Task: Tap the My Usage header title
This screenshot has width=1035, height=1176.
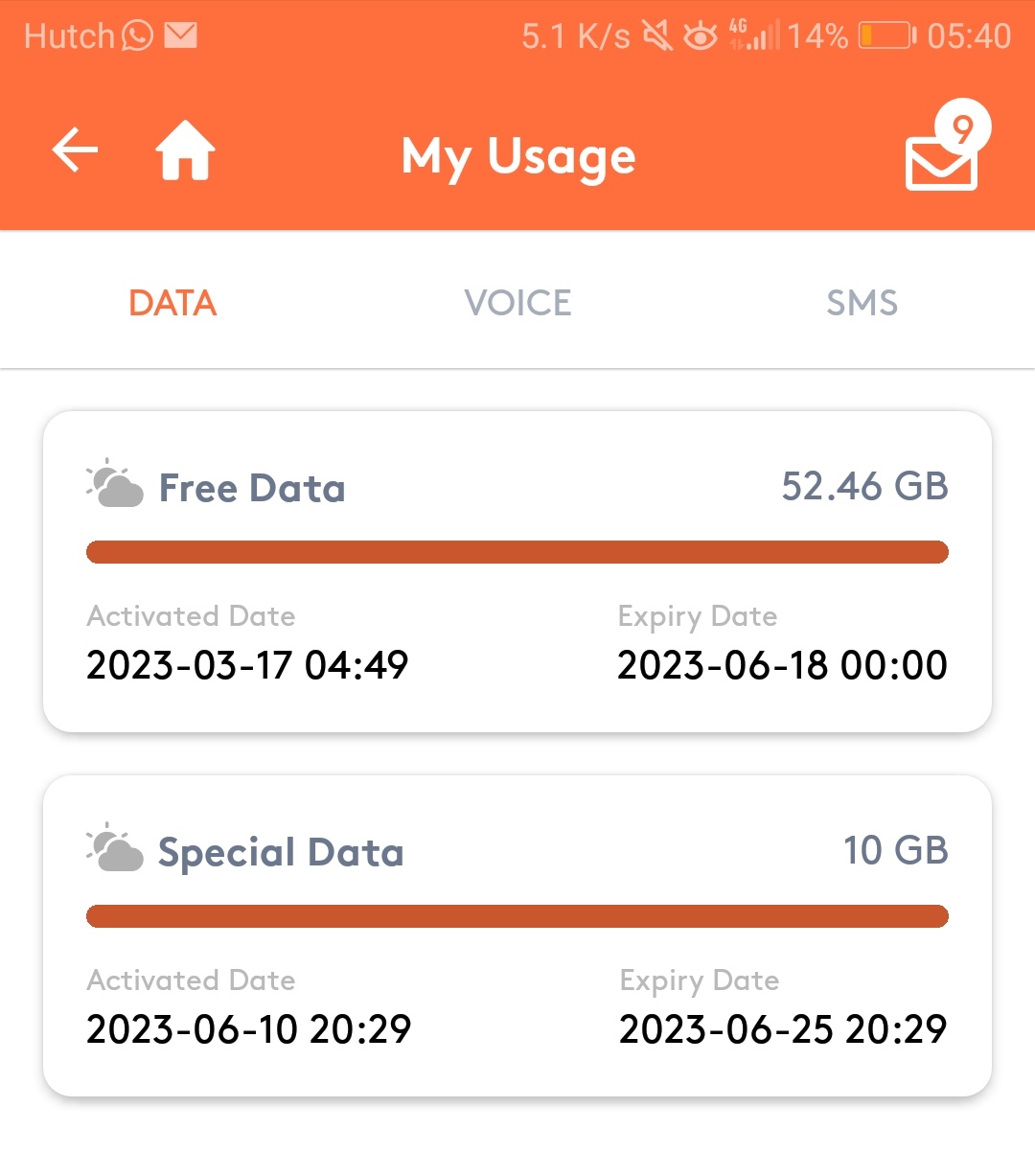Action: click(x=518, y=157)
